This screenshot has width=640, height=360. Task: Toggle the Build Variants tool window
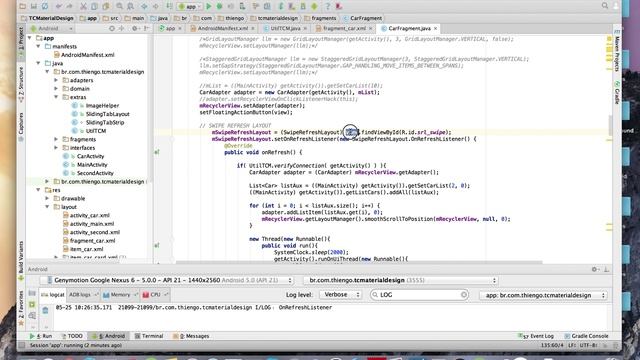pos(21,260)
